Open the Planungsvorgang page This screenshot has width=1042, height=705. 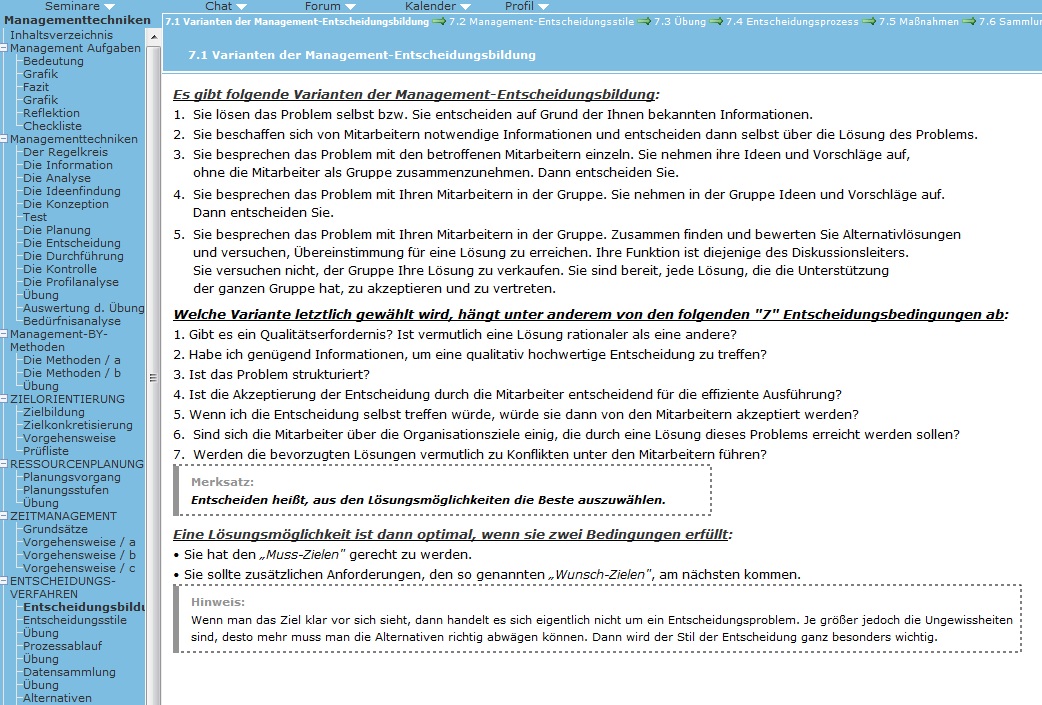tap(72, 477)
